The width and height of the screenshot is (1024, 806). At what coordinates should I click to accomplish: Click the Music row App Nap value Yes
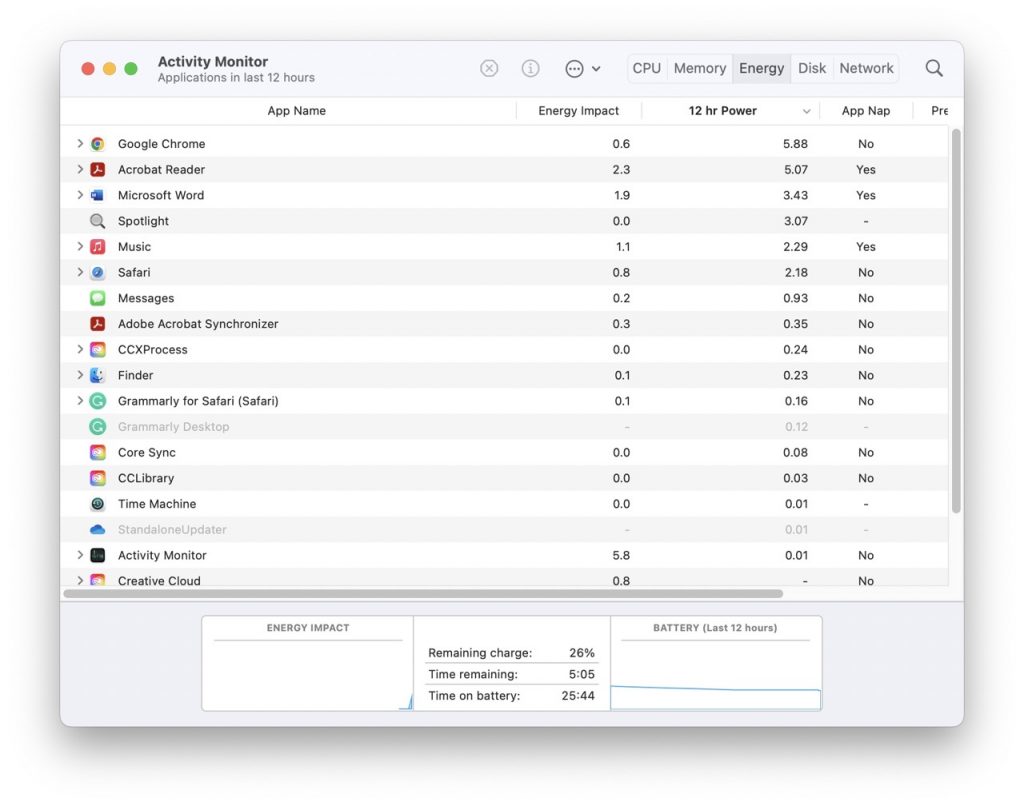tap(865, 246)
